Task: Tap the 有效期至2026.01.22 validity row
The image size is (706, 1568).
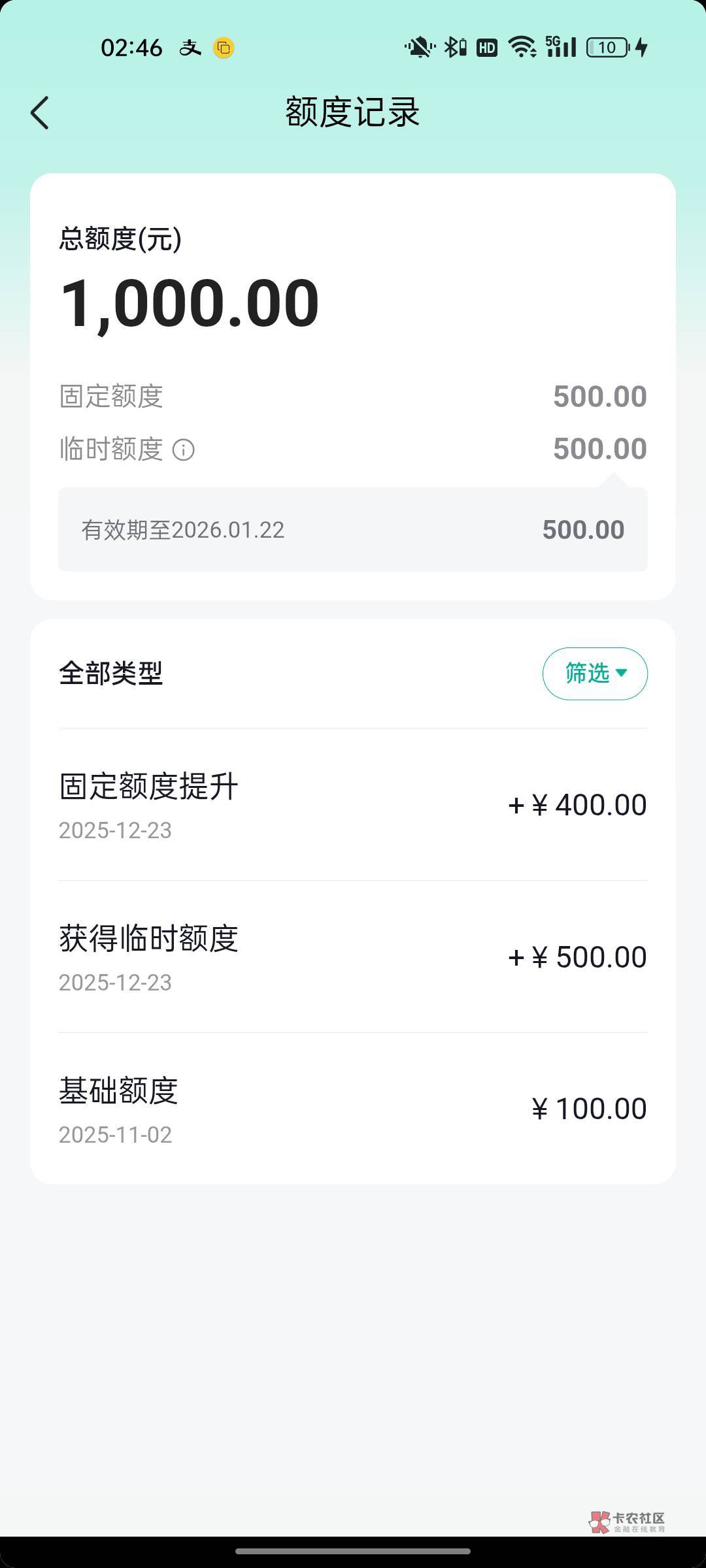Action: [x=353, y=530]
